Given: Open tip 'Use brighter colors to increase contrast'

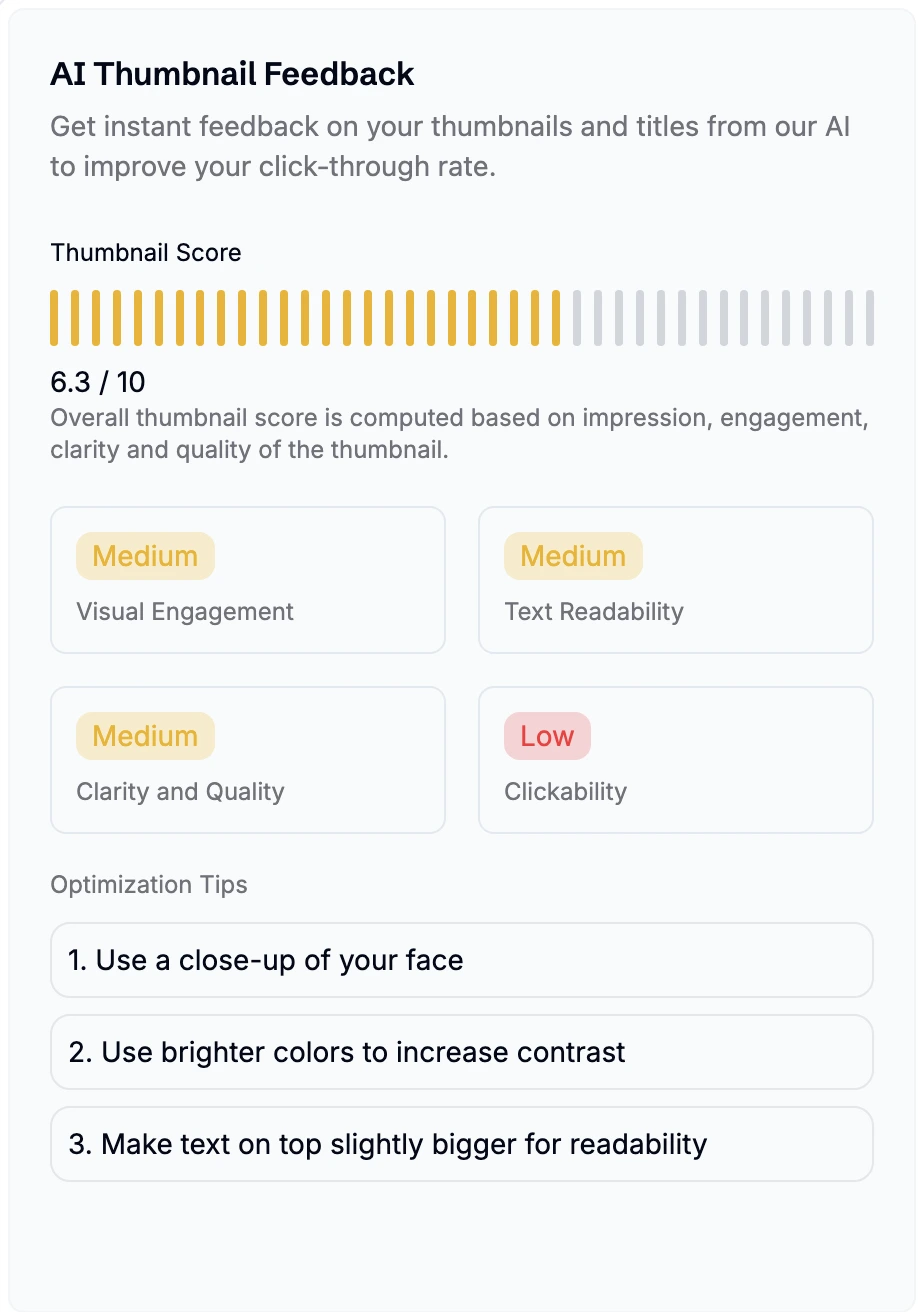Looking at the screenshot, I should [461, 1052].
